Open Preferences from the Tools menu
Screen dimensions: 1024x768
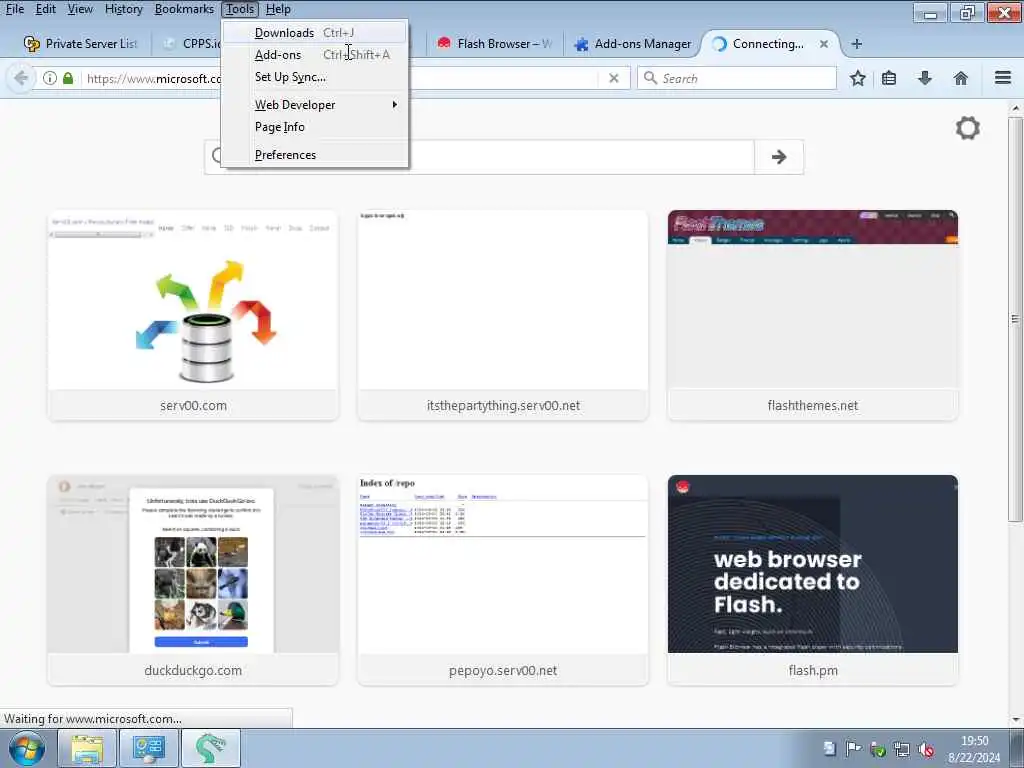315,155
